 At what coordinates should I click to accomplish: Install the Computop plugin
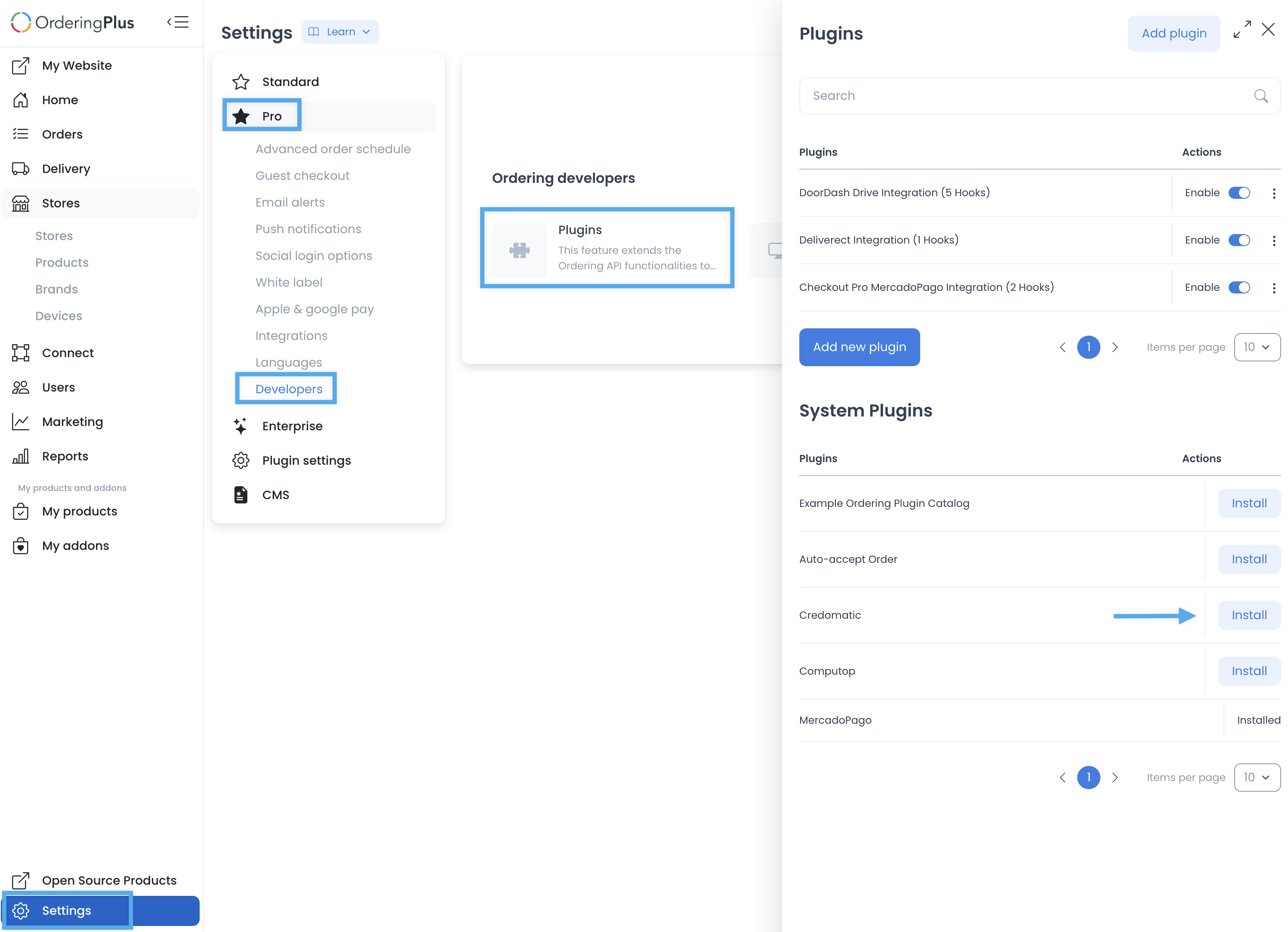tap(1249, 671)
